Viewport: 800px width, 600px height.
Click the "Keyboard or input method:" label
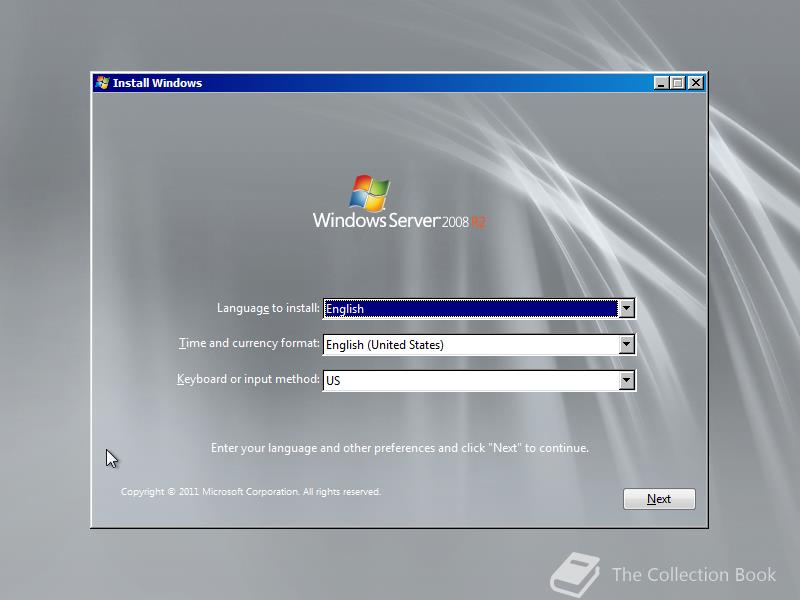248,379
